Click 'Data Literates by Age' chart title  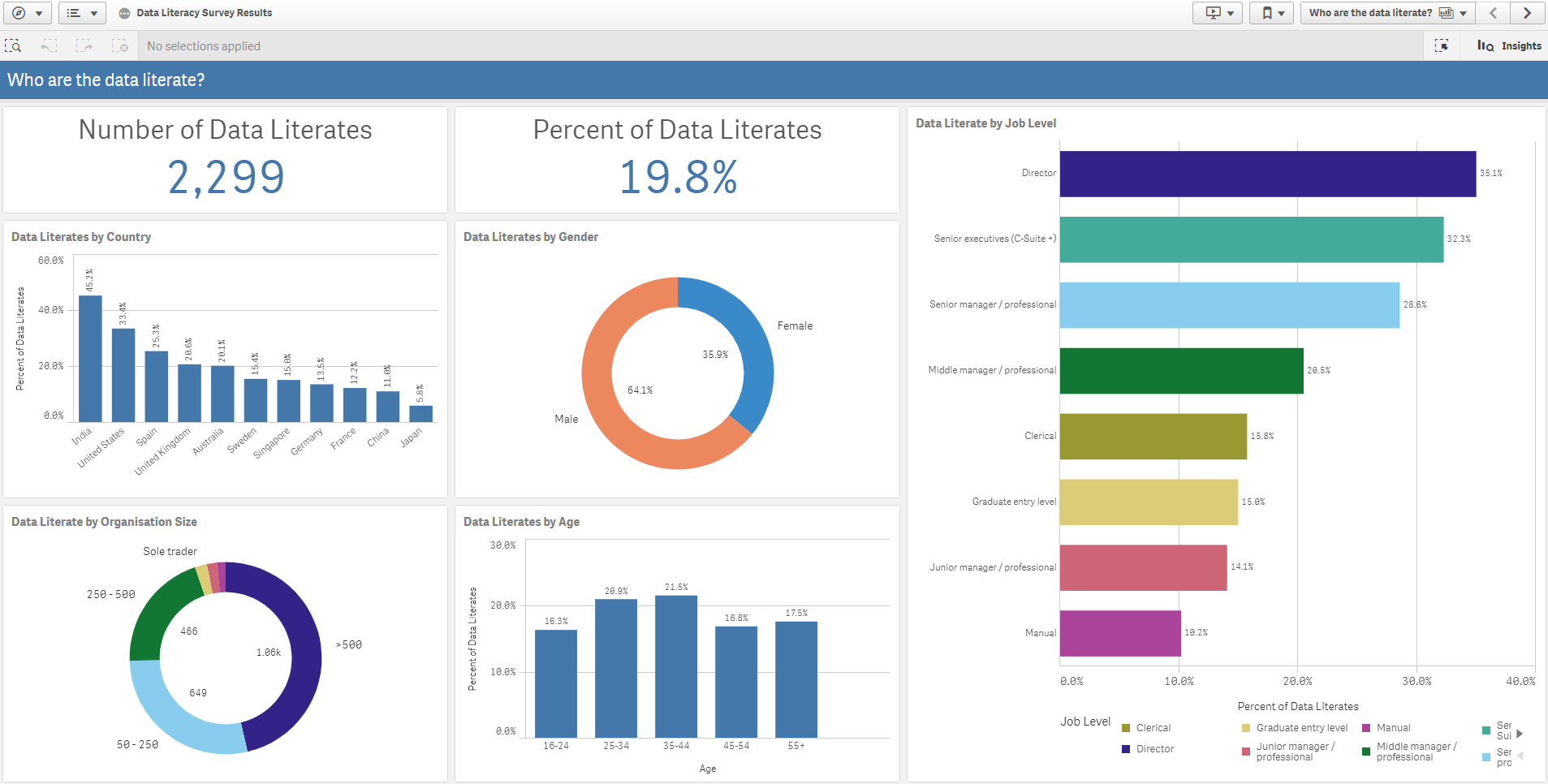[x=521, y=522]
